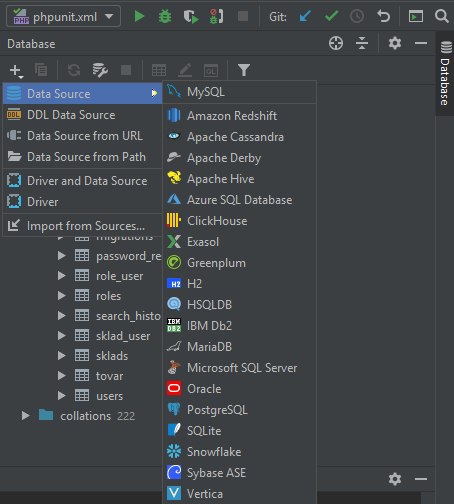
Task: Open Database panel settings gear
Action: [395, 43]
